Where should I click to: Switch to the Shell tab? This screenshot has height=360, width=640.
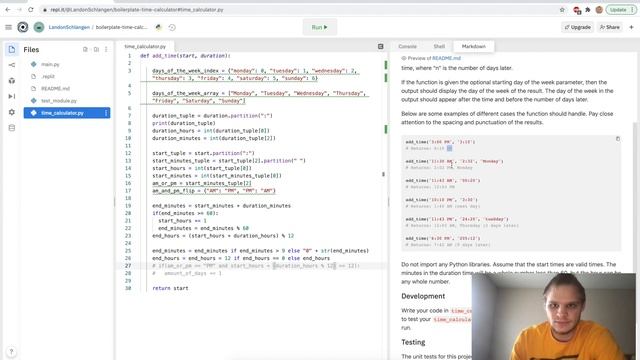pyautogui.click(x=439, y=47)
